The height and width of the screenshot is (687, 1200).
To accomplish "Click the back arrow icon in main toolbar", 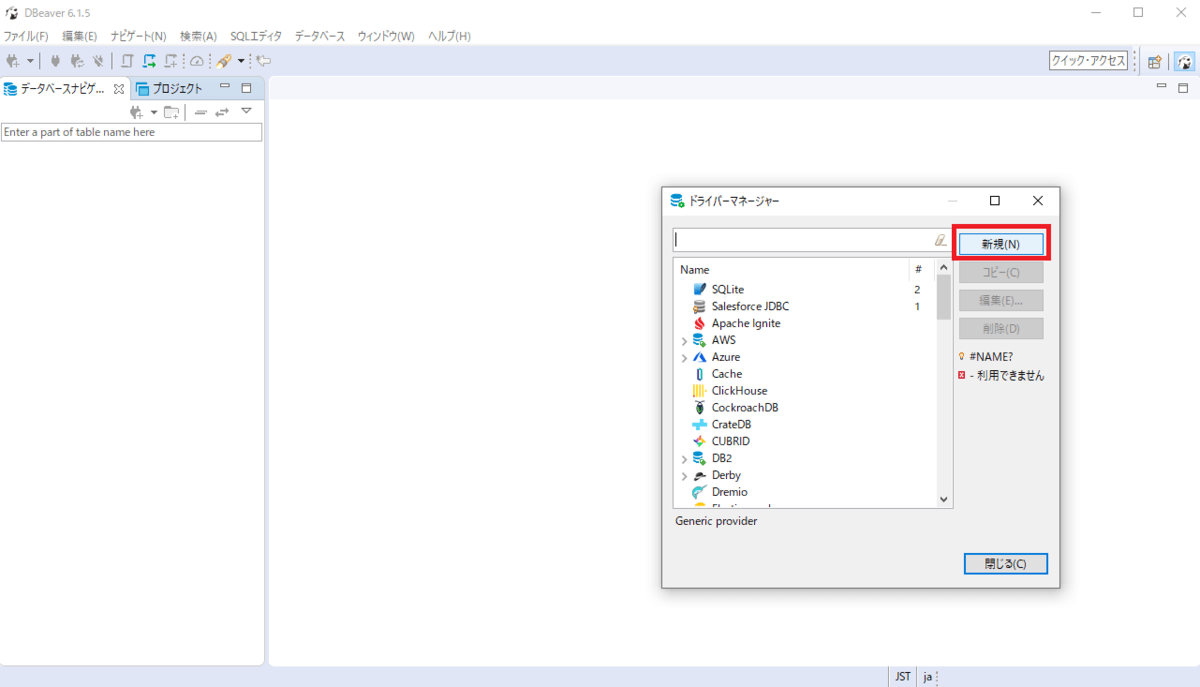I will coord(265,61).
